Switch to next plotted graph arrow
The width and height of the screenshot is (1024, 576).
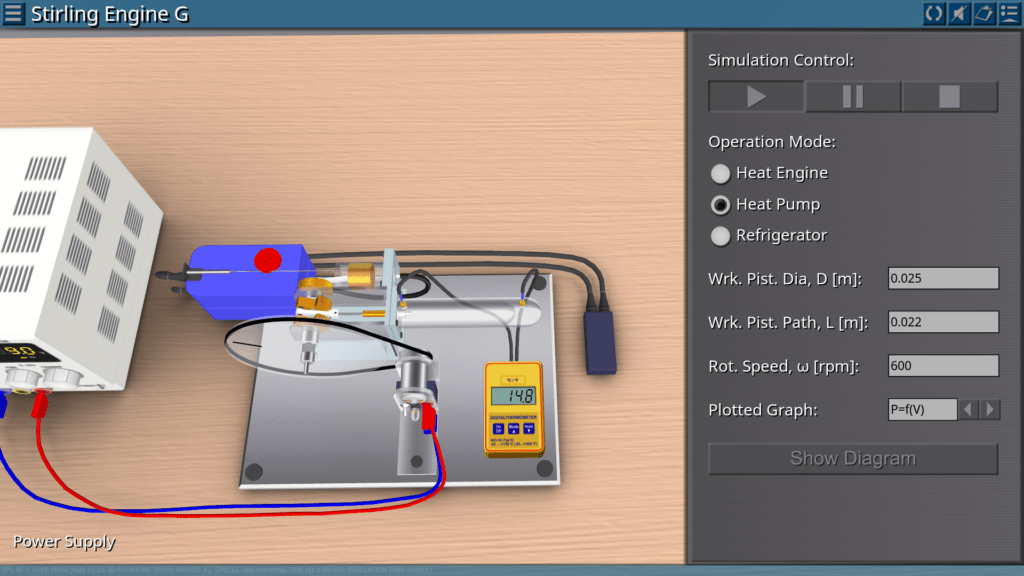pyautogui.click(x=990, y=409)
